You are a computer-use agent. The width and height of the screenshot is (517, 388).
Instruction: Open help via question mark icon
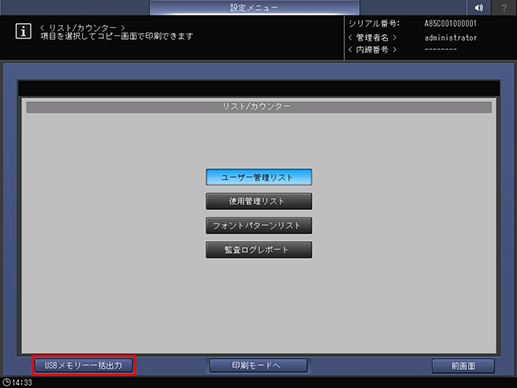pos(504,7)
